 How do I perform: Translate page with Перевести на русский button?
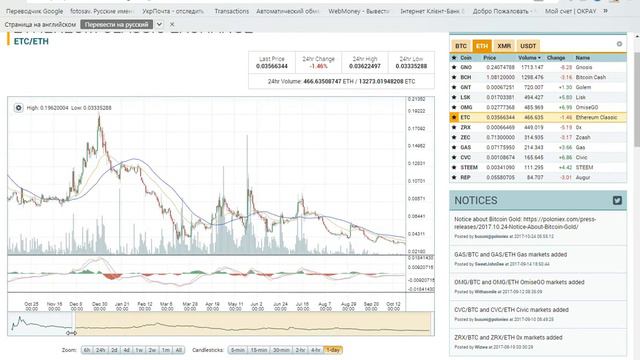coord(117,24)
